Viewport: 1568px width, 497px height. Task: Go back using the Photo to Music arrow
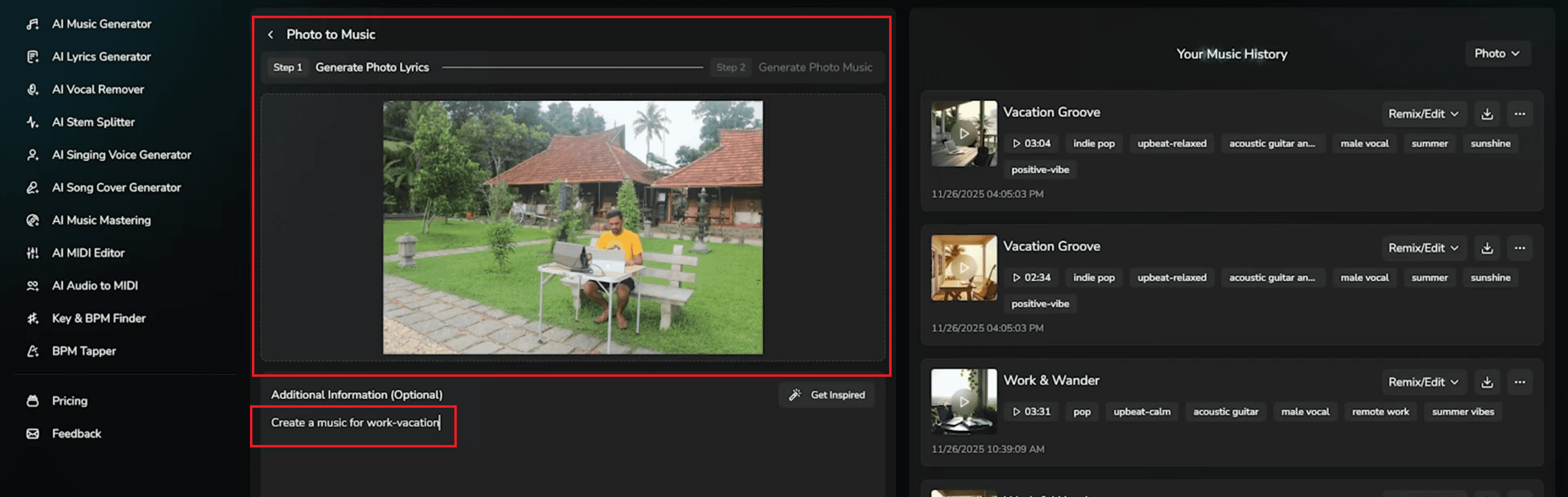(271, 35)
